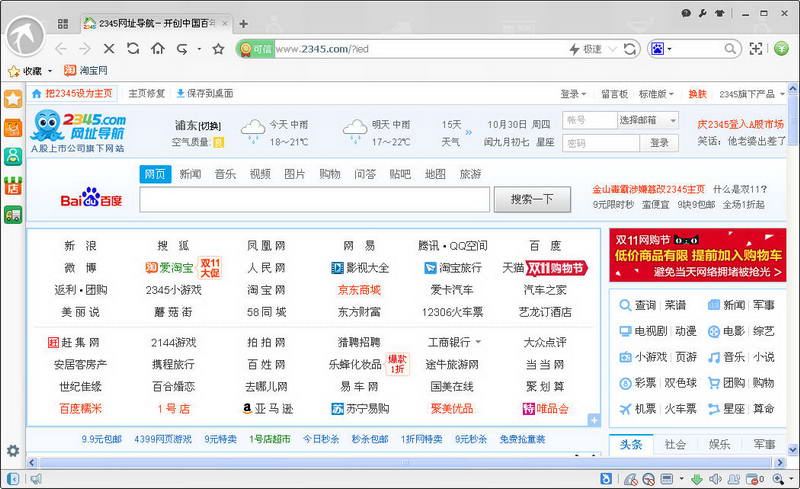Click the horizontal scrollbar track
The height and width of the screenshot is (489, 800).
point(405,462)
